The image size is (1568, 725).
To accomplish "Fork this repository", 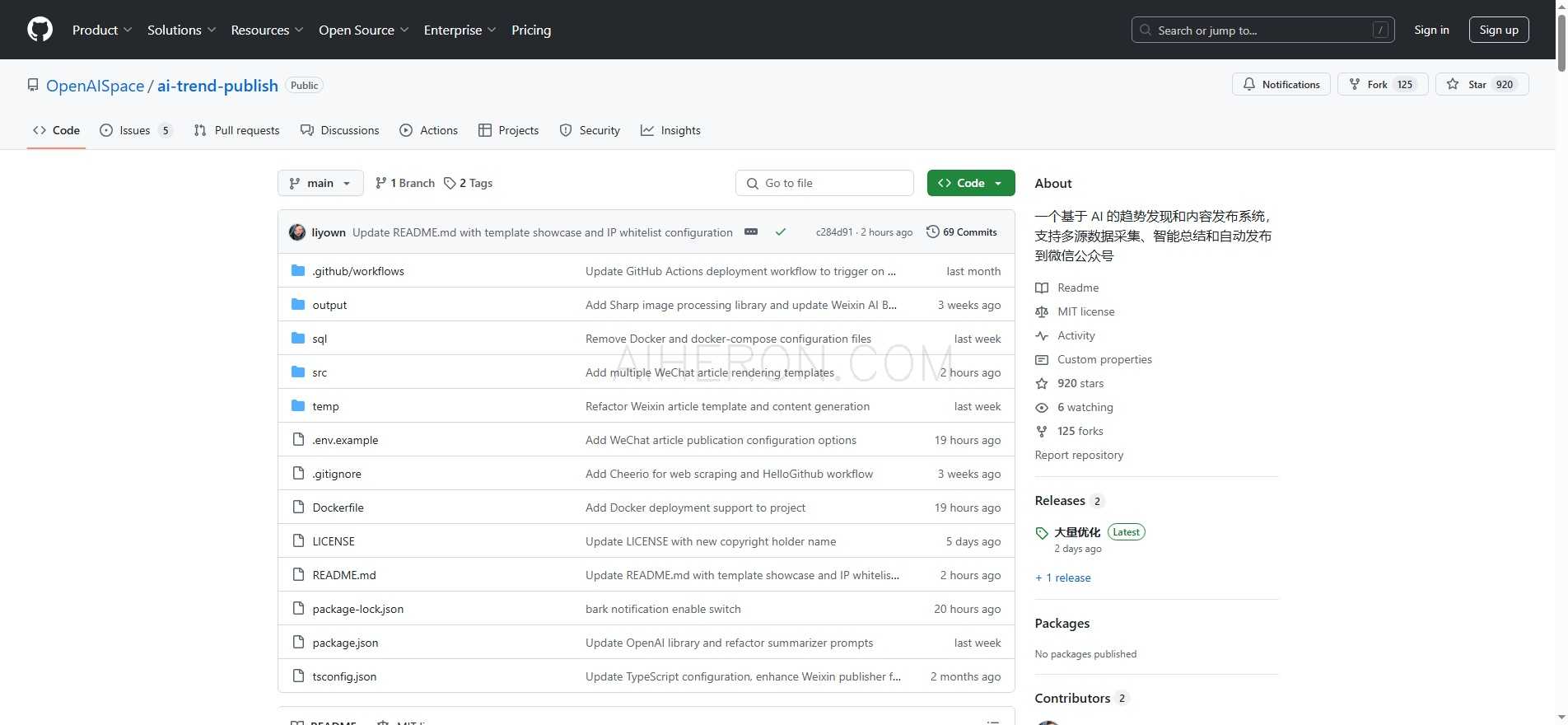I will pyautogui.click(x=1383, y=84).
